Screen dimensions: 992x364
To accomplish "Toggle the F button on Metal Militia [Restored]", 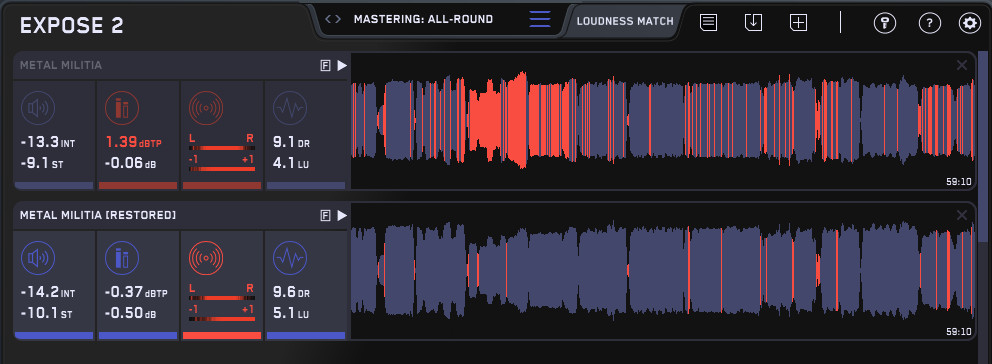I will point(325,215).
